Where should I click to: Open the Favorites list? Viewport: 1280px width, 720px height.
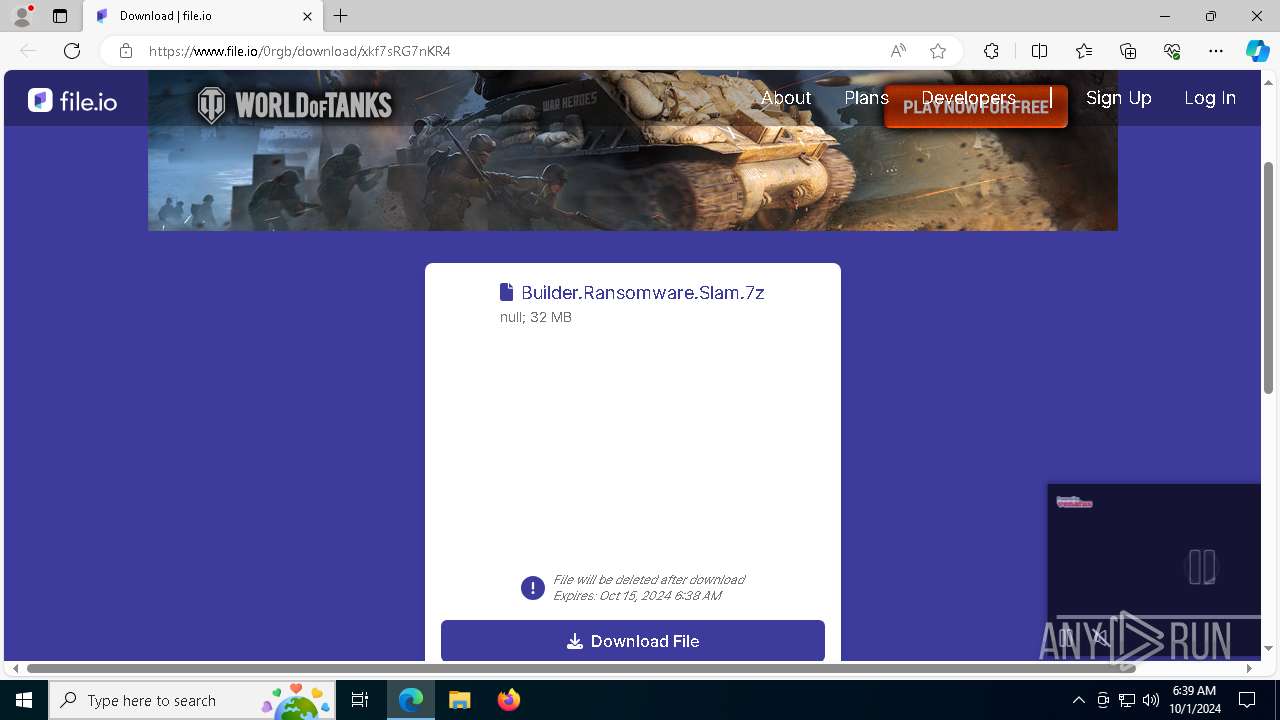click(x=1084, y=51)
